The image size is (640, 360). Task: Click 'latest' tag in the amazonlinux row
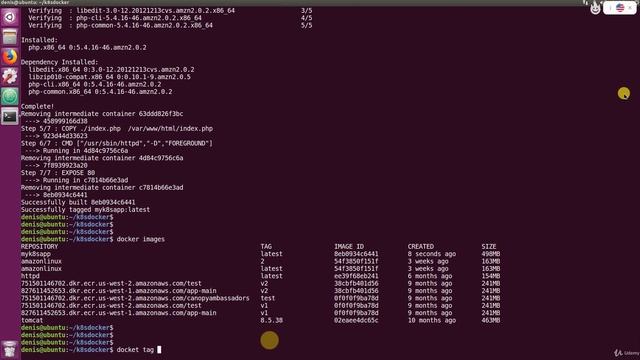271,269
